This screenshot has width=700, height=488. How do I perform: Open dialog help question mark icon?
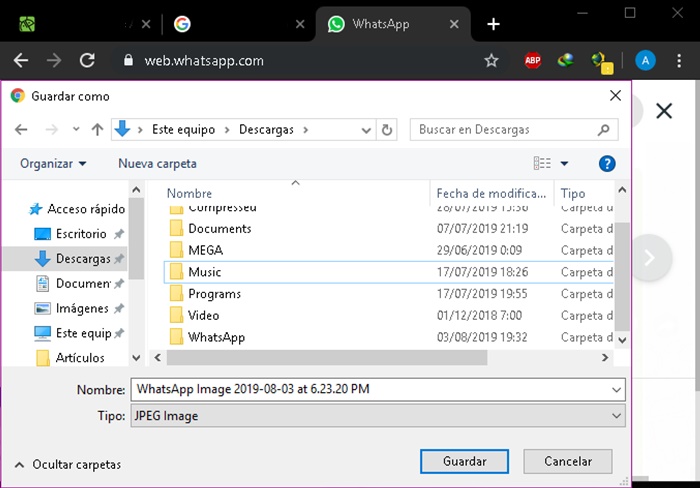click(x=607, y=164)
